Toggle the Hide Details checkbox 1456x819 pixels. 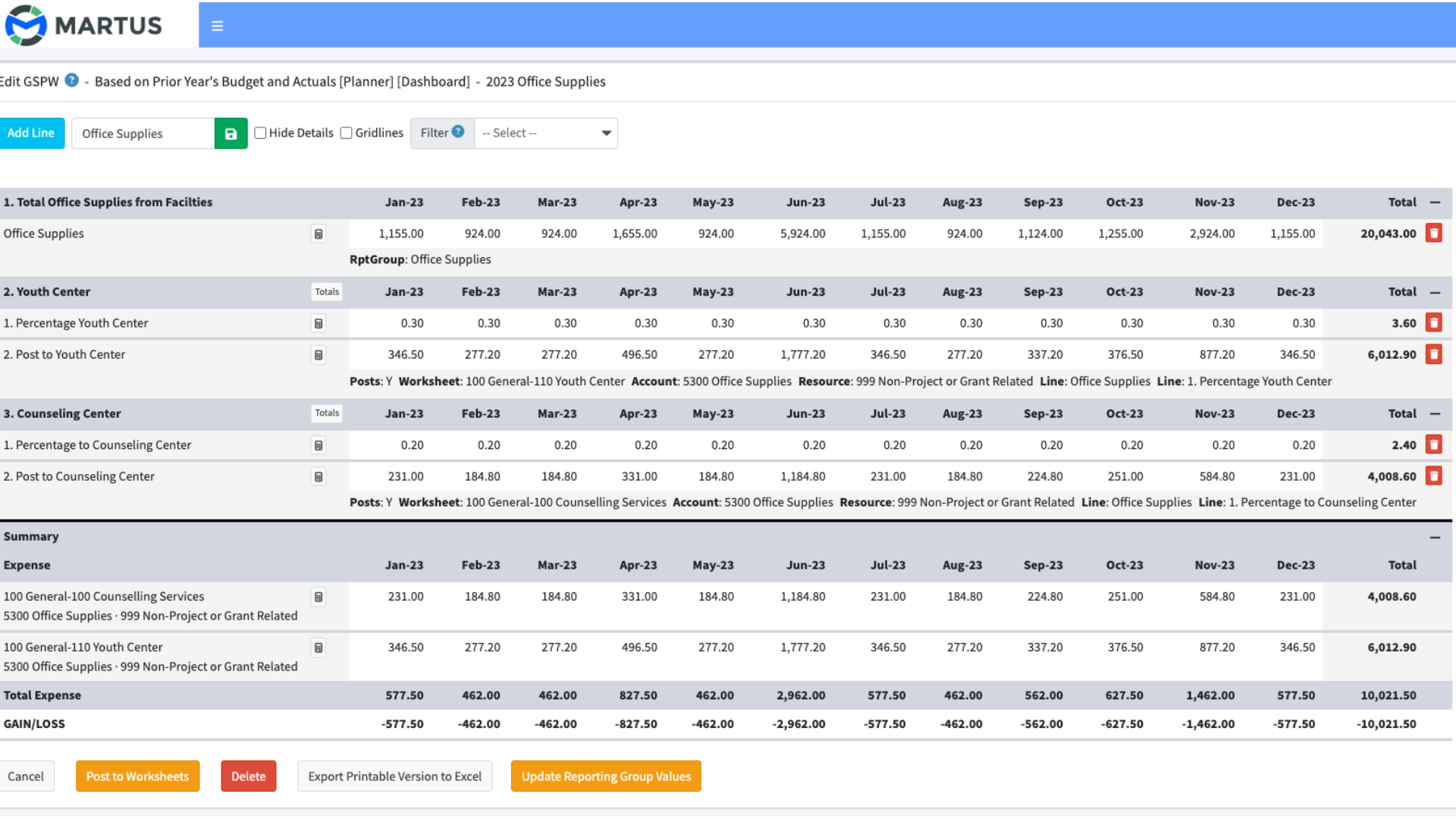point(261,132)
